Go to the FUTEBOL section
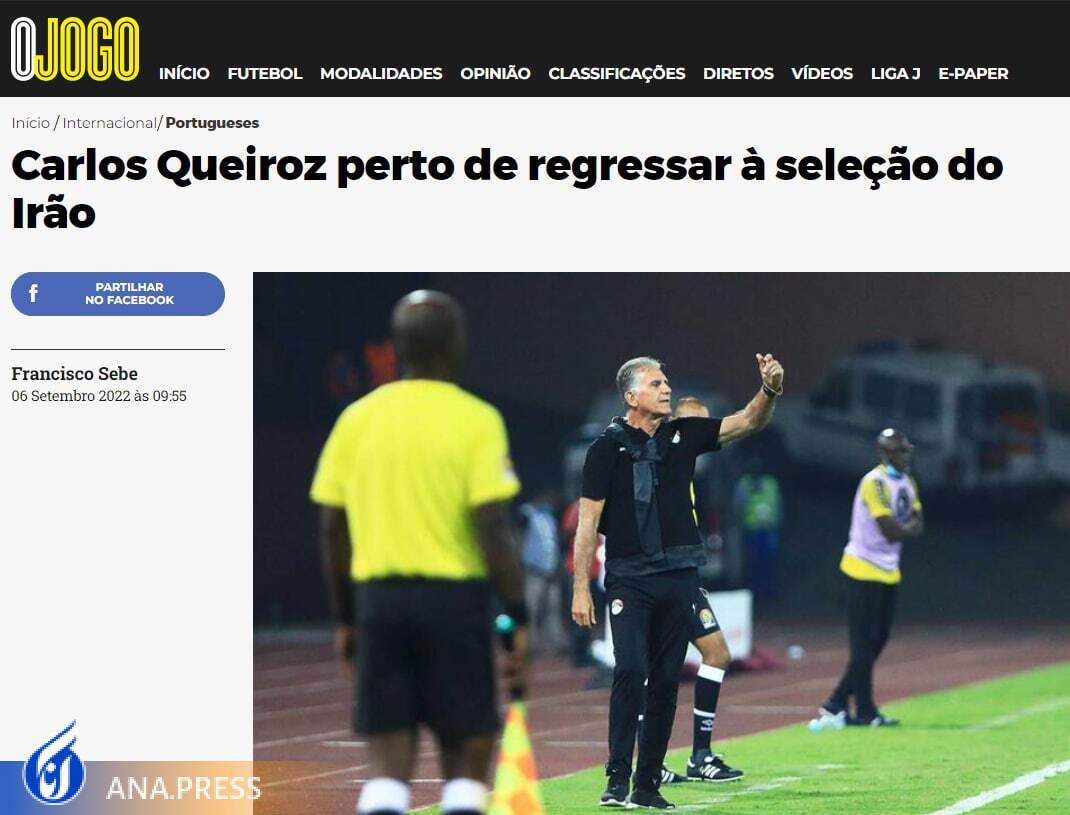 (265, 73)
